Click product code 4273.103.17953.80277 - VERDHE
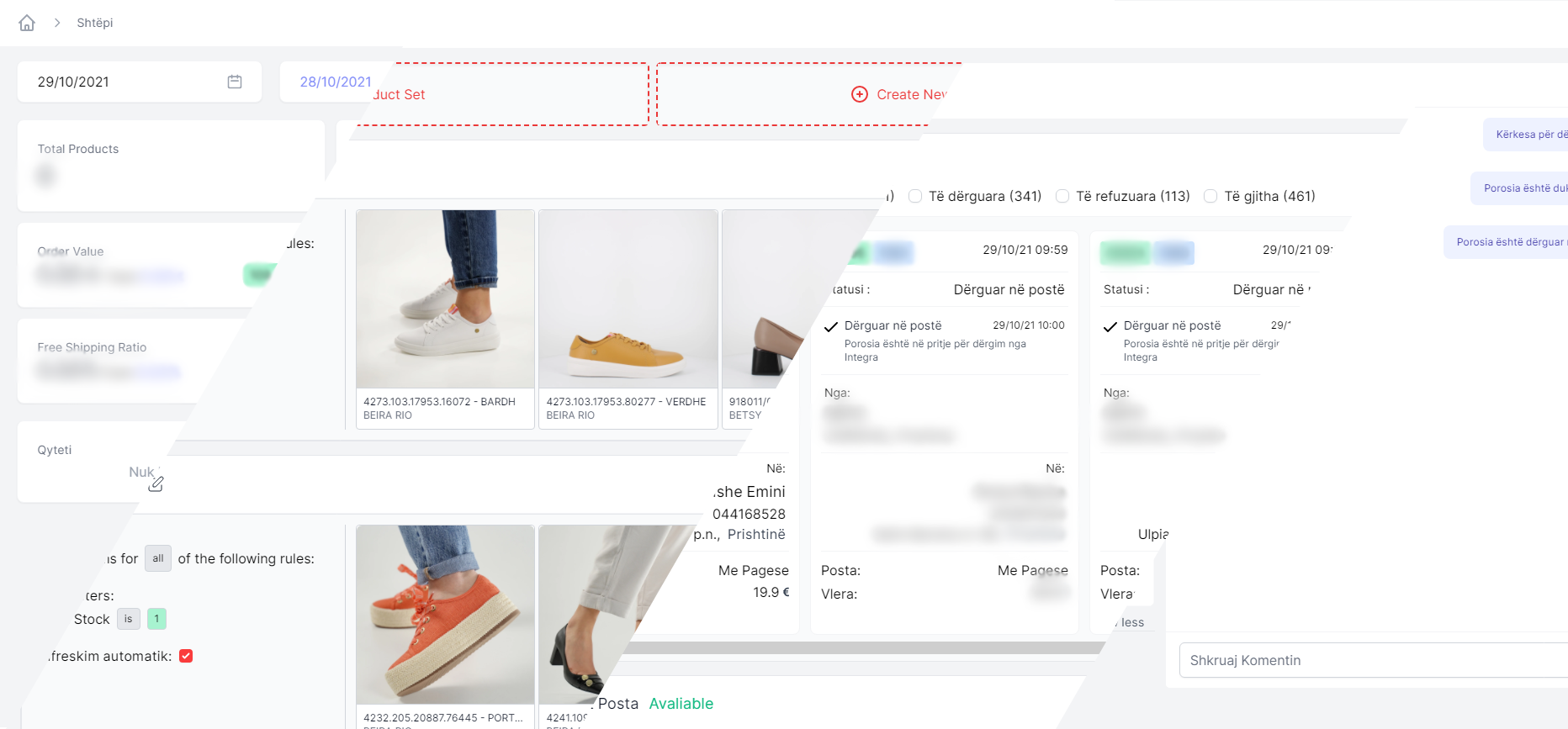Viewport: 1568px width, 729px height. coord(626,402)
